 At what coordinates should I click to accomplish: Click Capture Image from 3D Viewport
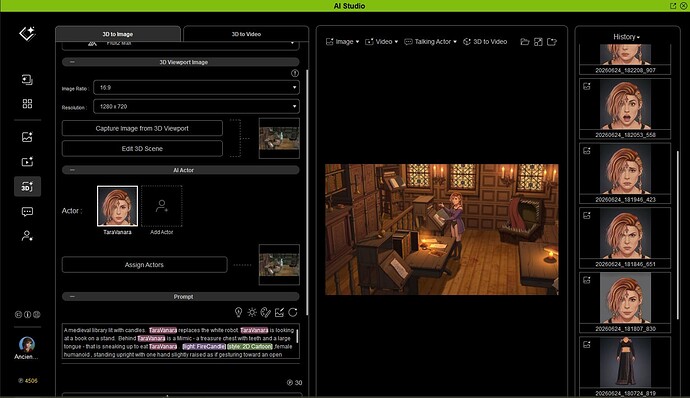[142, 129]
